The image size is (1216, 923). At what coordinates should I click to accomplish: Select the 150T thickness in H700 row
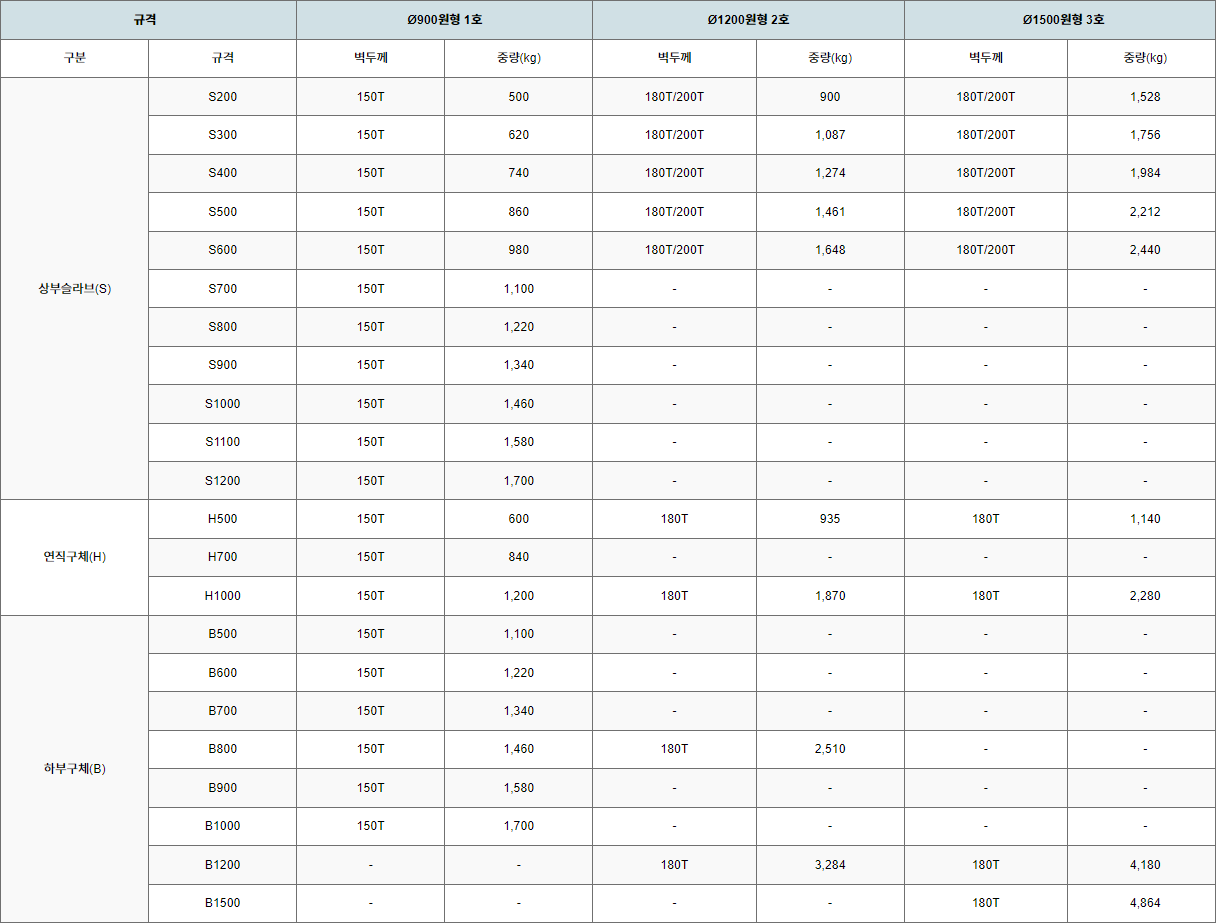pos(370,557)
